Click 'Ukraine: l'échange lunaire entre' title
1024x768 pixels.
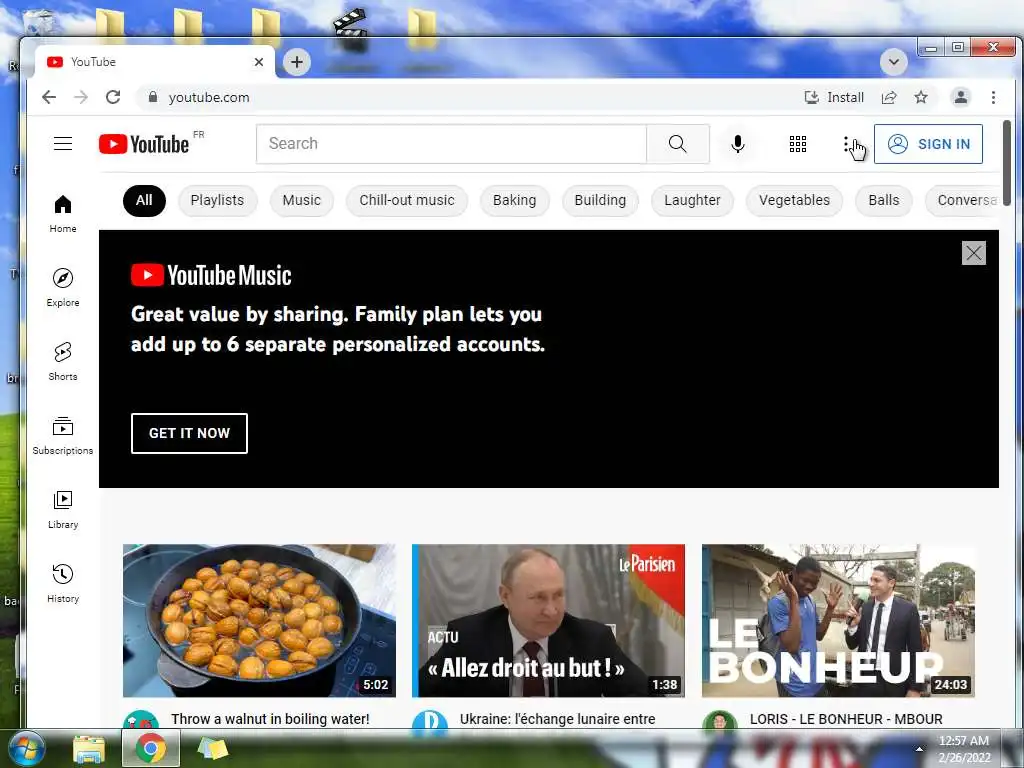(x=558, y=719)
